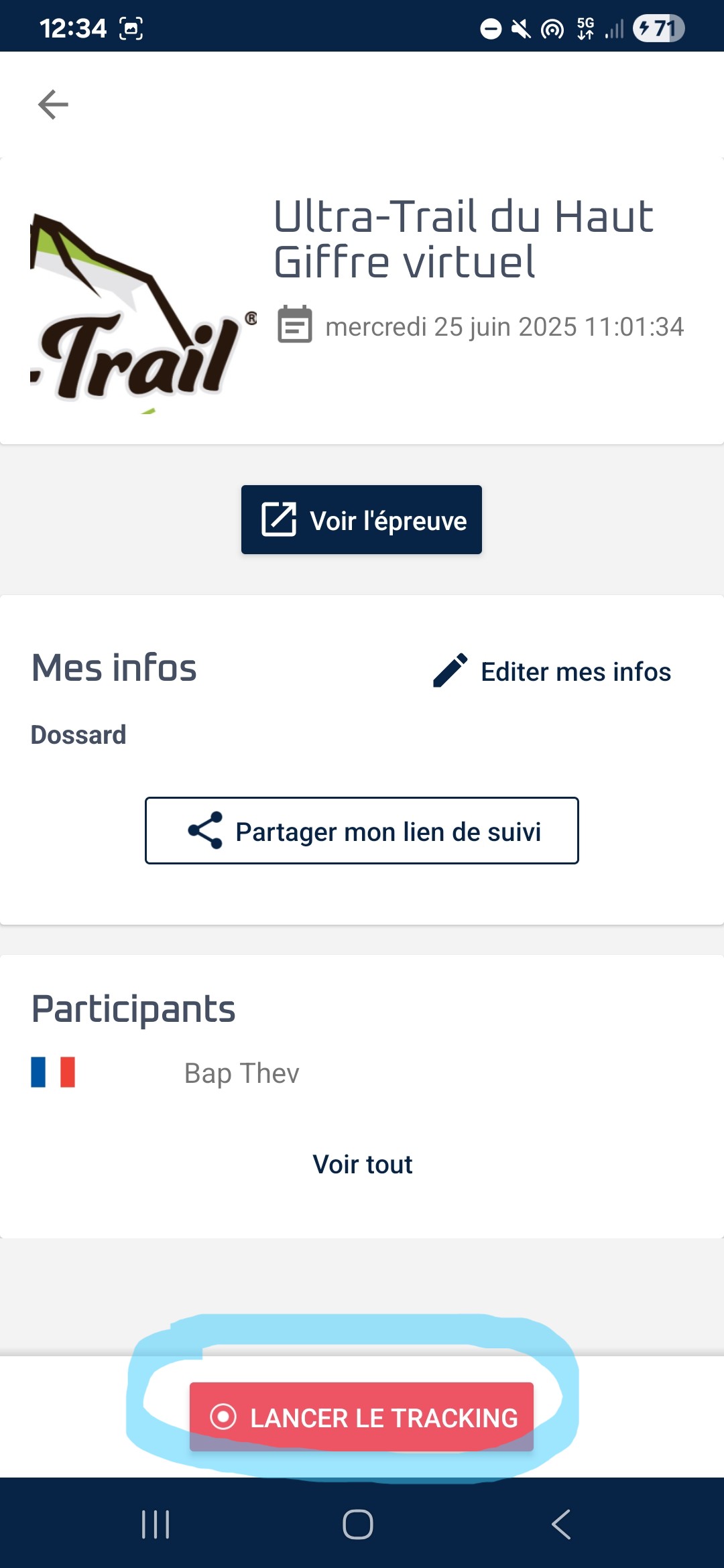This screenshot has width=724, height=1568.
Task: Tap the calendar icon beside the date
Action: click(295, 325)
